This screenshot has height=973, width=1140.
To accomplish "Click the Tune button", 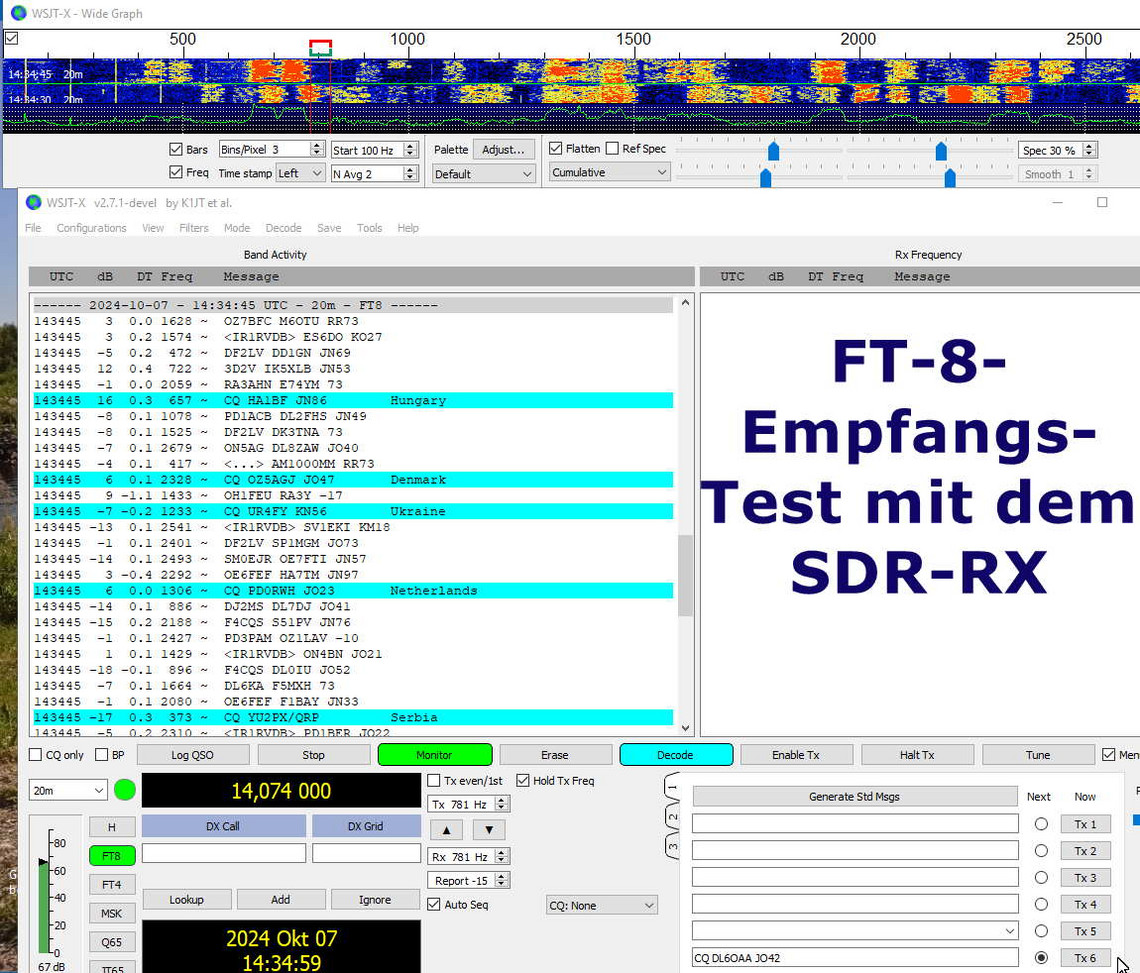I will [x=1038, y=755].
